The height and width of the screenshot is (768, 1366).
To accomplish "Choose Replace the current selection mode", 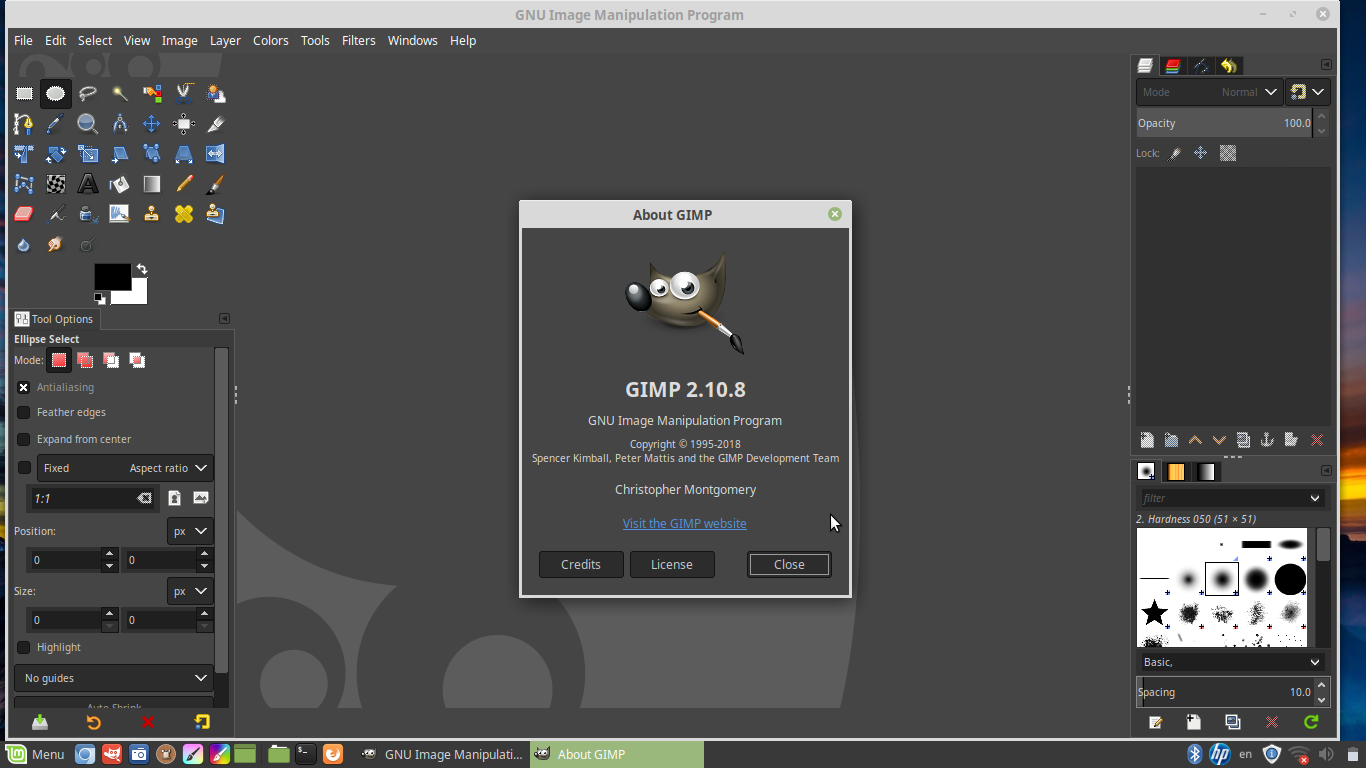I will (59, 360).
